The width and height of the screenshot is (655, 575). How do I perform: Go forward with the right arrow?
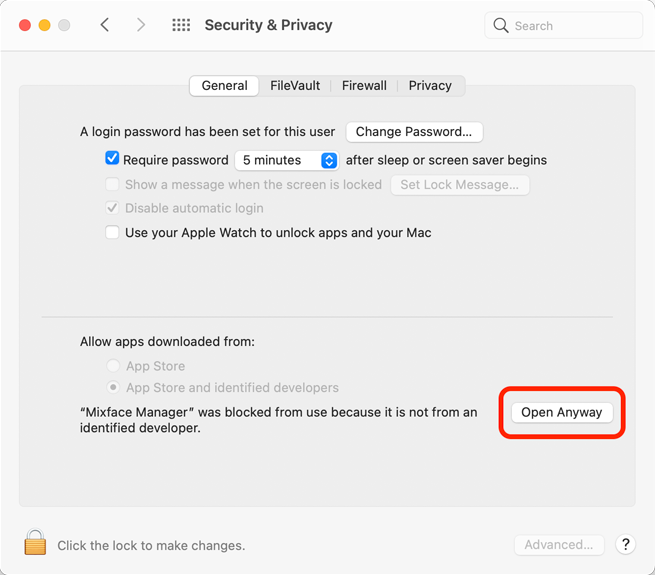[141, 25]
